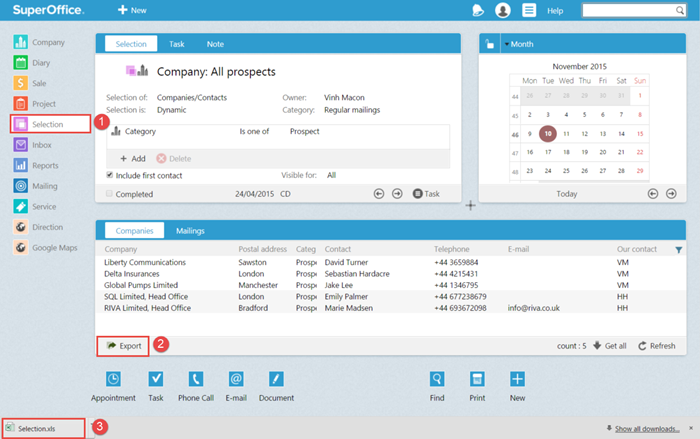Toggle the Completed checkbox
The width and height of the screenshot is (700, 439).
[109, 193]
